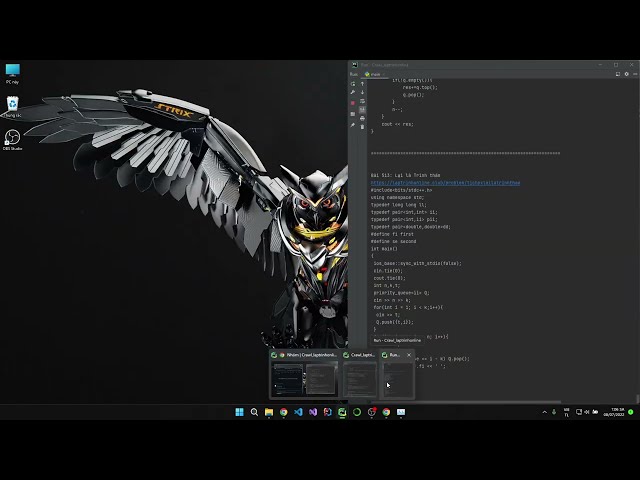Click the window-mode icon beside the gear
This screenshot has height=480, width=640.
(x=618, y=74)
